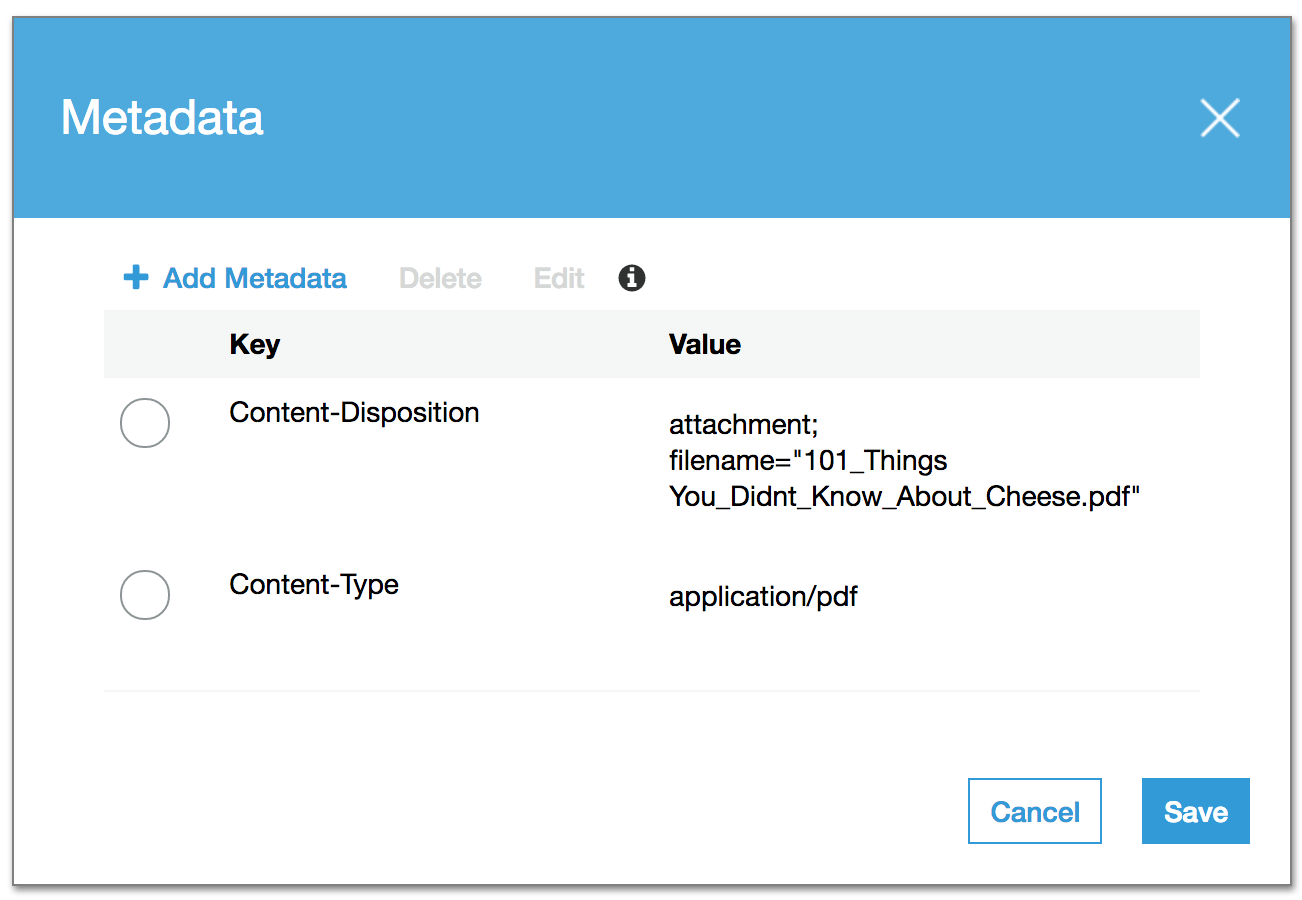Click the Metadata dialog title
Screen dimensions: 1302x900
tap(162, 117)
